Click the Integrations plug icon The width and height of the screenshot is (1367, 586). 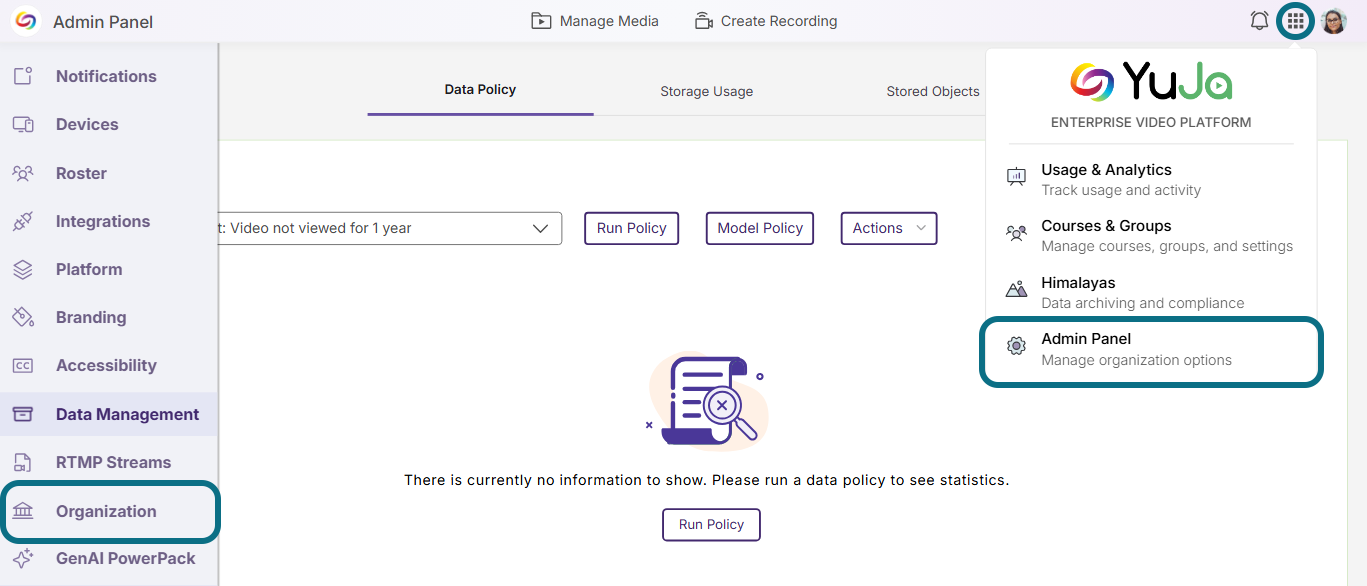click(23, 221)
